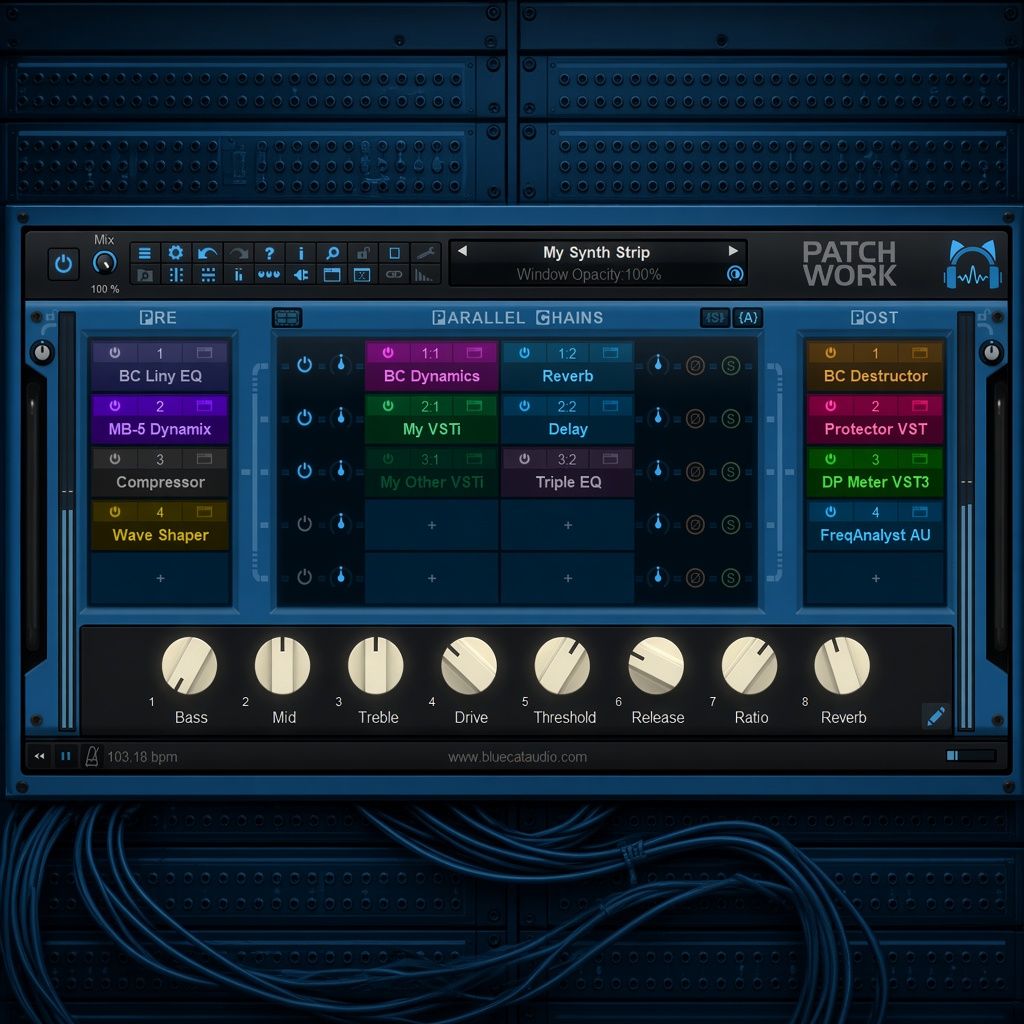Visit www.bluecataudio.com link
This screenshot has height=1024, width=1024.
point(517,757)
